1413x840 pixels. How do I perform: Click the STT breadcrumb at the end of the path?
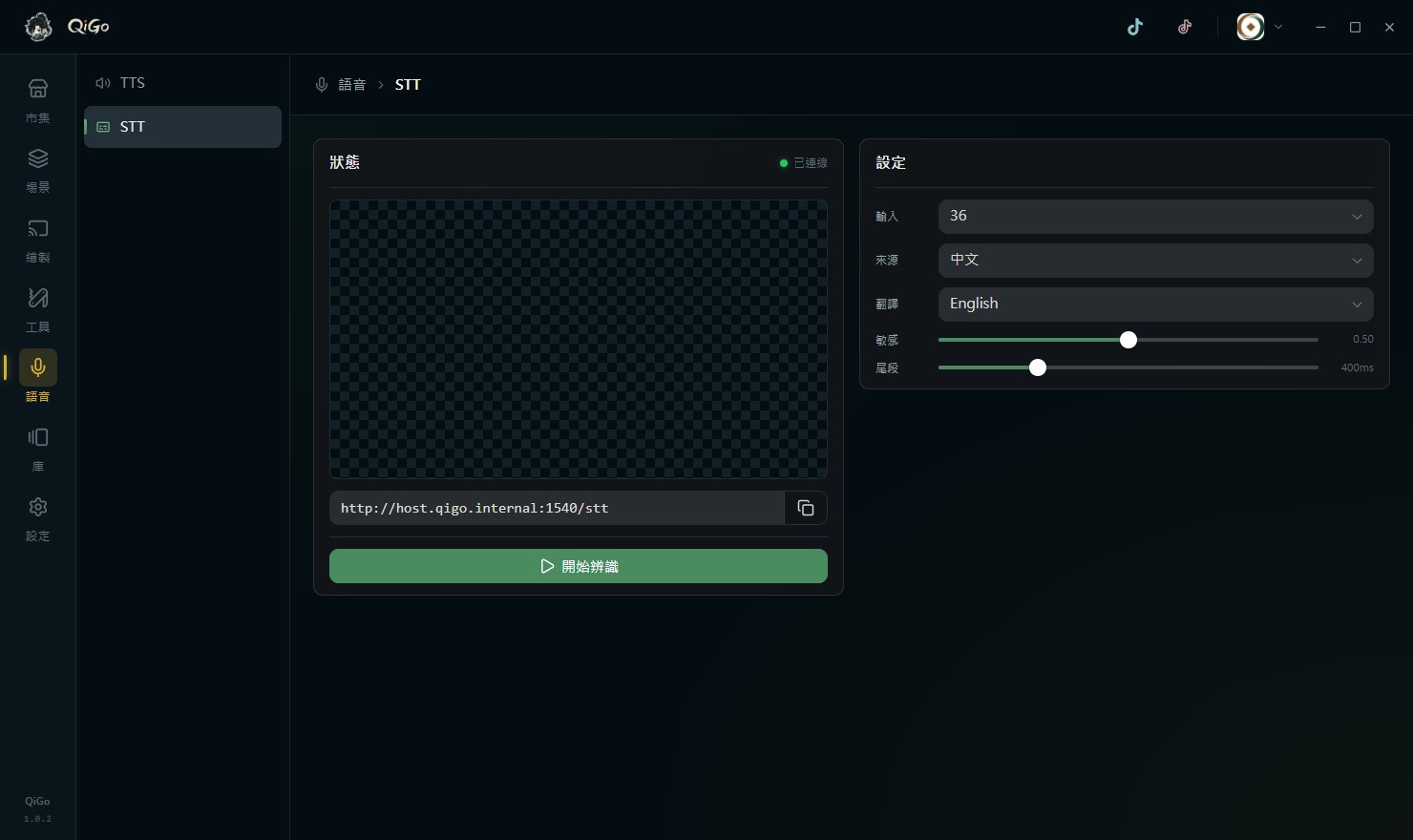(408, 85)
